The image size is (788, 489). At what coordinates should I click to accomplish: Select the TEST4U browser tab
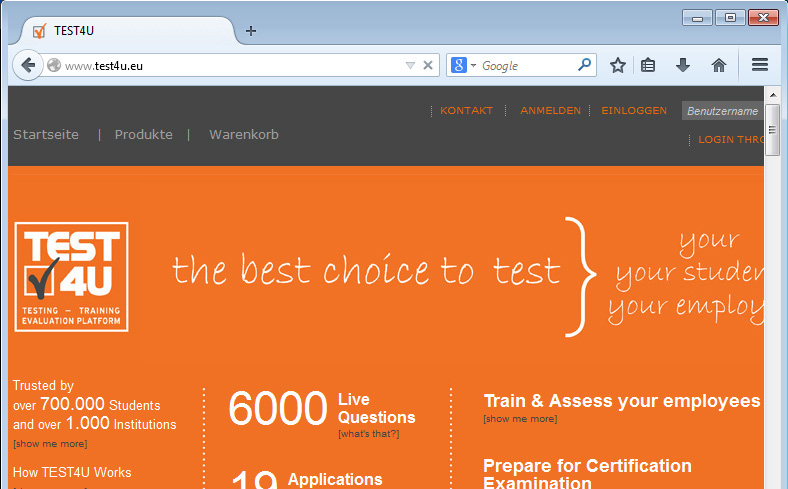[x=128, y=31]
